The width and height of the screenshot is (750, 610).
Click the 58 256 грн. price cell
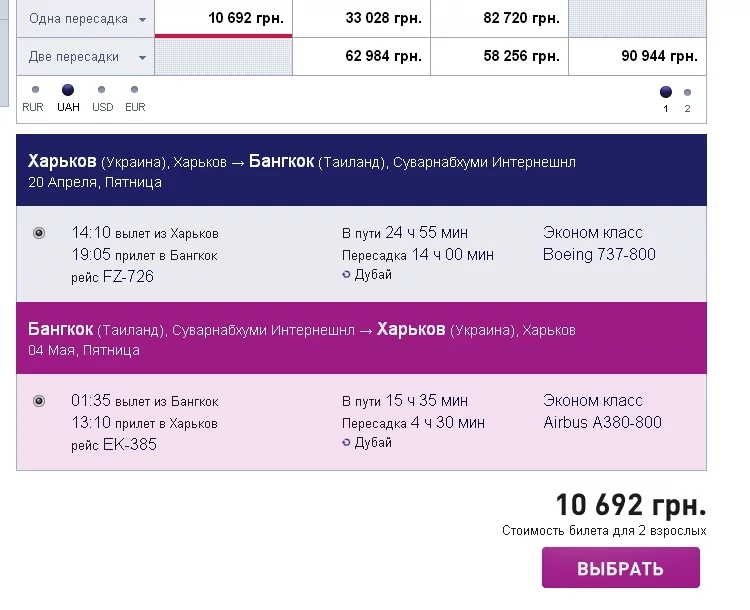coord(499,57)
